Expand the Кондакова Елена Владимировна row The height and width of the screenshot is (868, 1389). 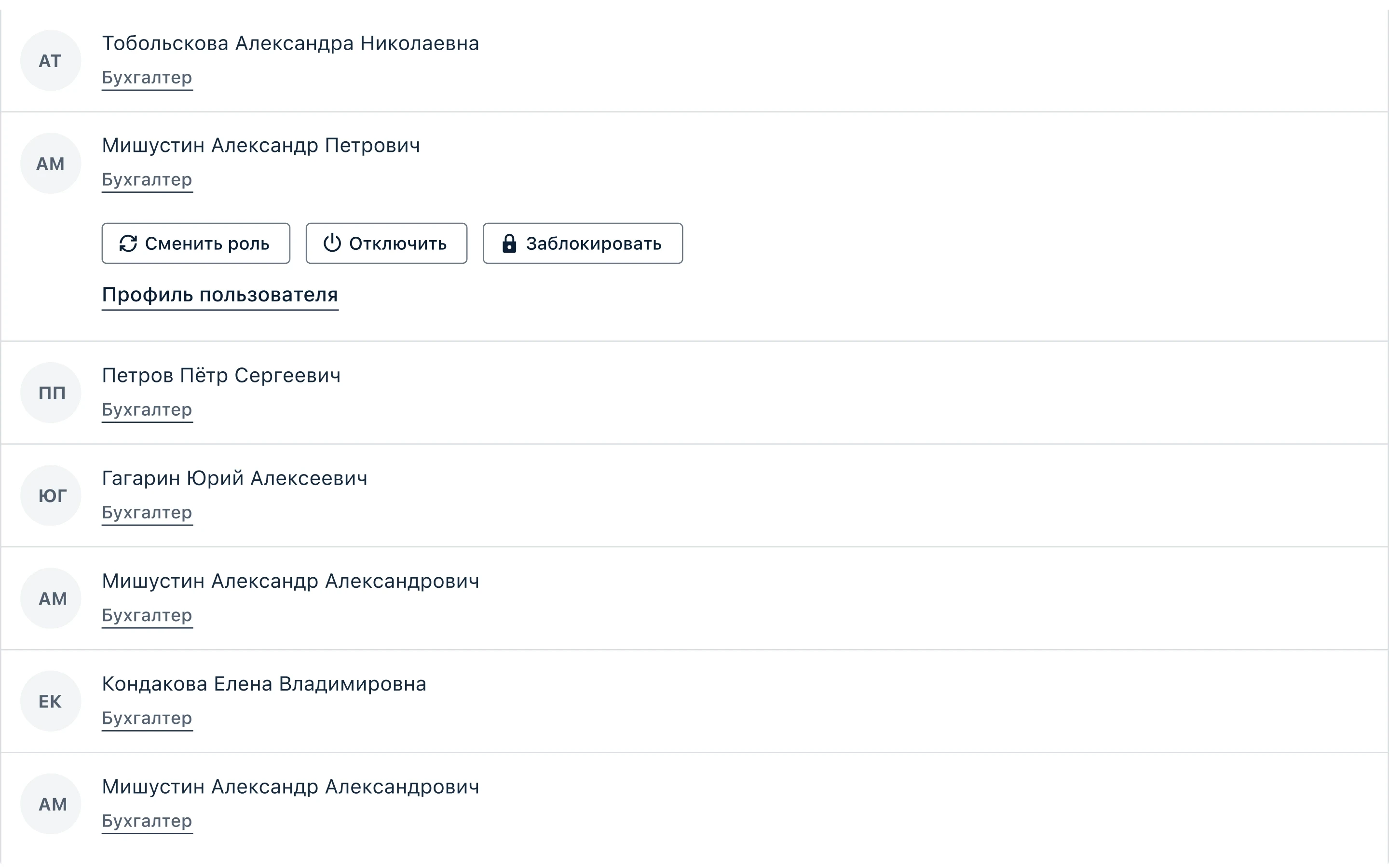[694, 701]
